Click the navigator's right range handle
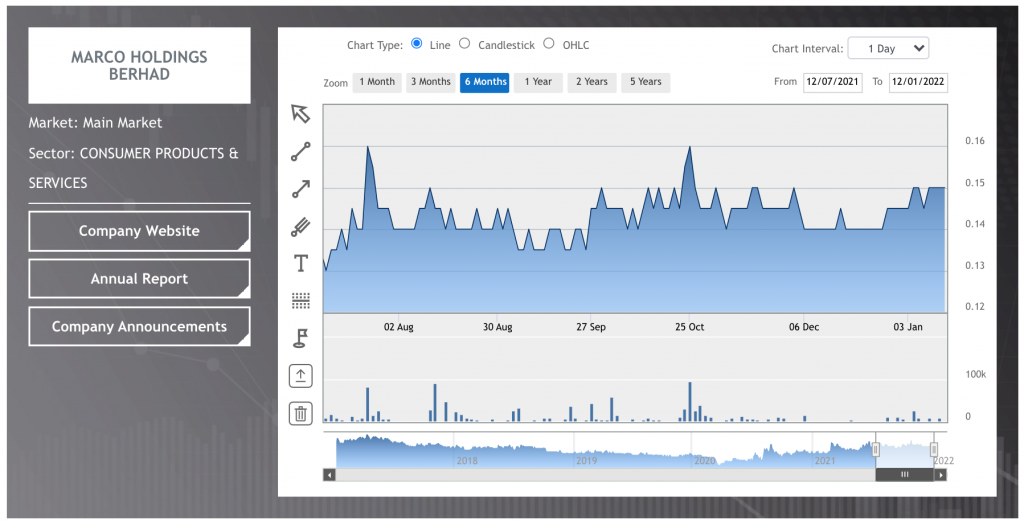This screenshot has width=1024, height=524. coord(934,450)
